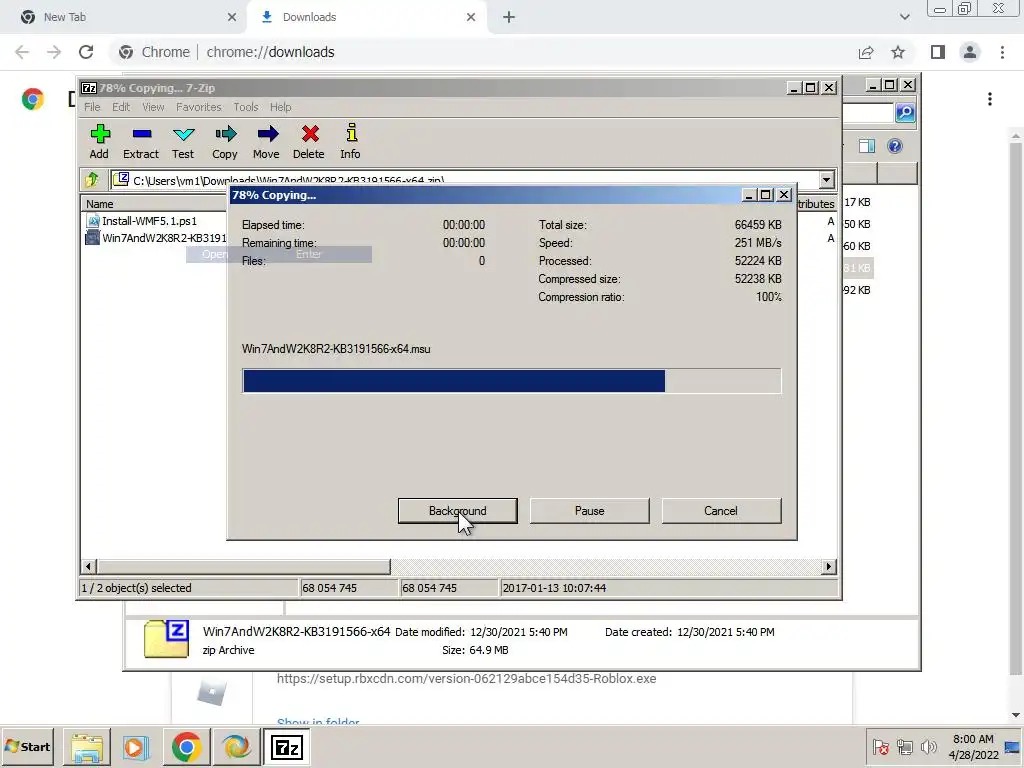
Task: Click the Chrome back arrow
Action: (x=22, y=52)
